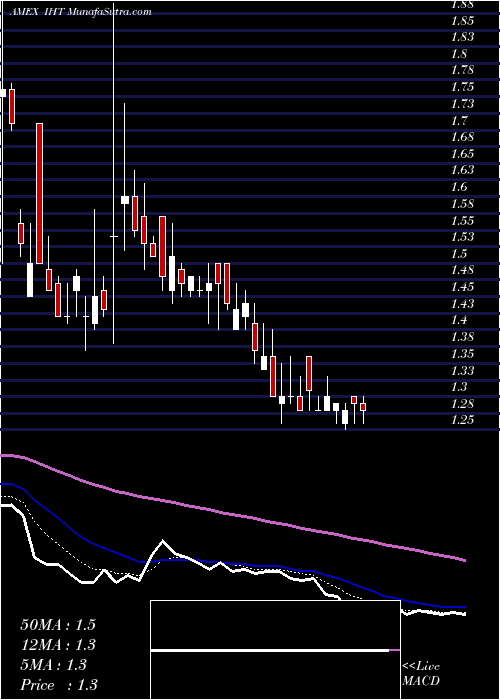Click the 1.45 price axis label

(462, 287)
